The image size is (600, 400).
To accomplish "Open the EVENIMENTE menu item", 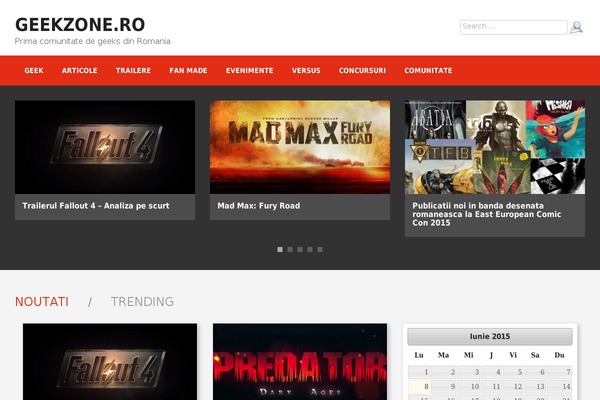I will (249, 71).
